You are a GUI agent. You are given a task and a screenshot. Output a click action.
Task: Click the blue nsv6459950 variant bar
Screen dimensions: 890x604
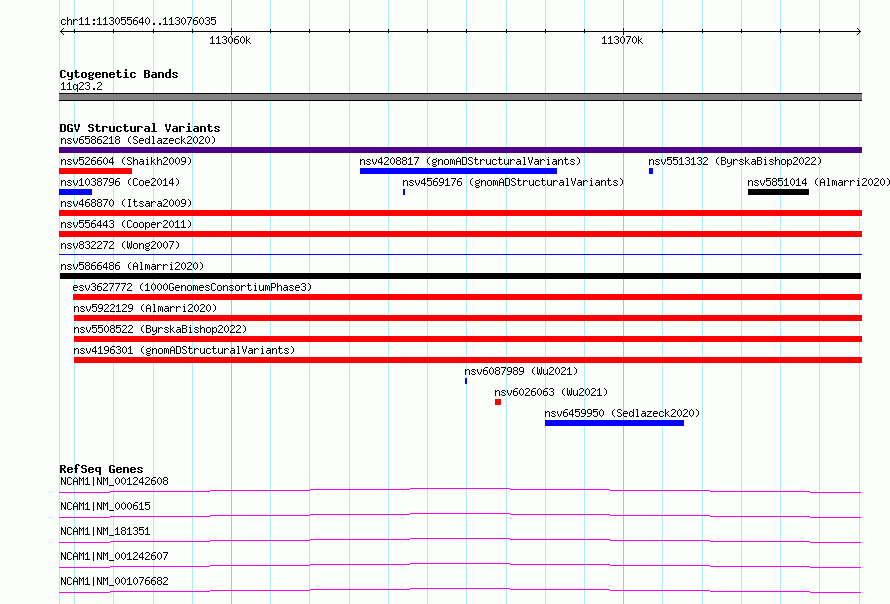tap(614, 423)
